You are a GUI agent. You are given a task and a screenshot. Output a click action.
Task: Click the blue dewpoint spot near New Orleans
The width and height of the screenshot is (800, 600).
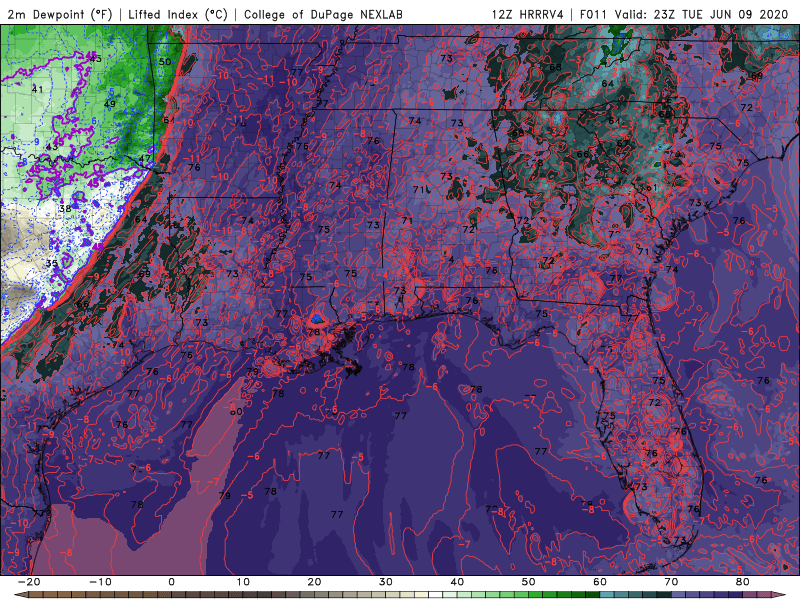317,319
